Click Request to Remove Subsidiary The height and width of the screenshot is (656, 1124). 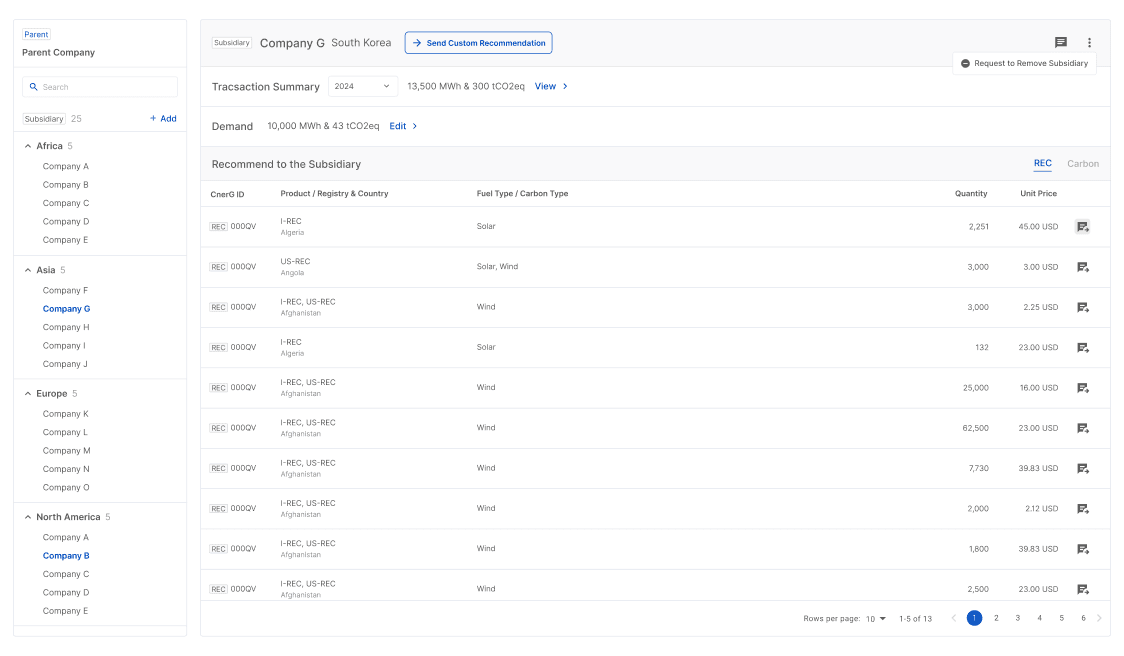click(x=1023, y=63)
